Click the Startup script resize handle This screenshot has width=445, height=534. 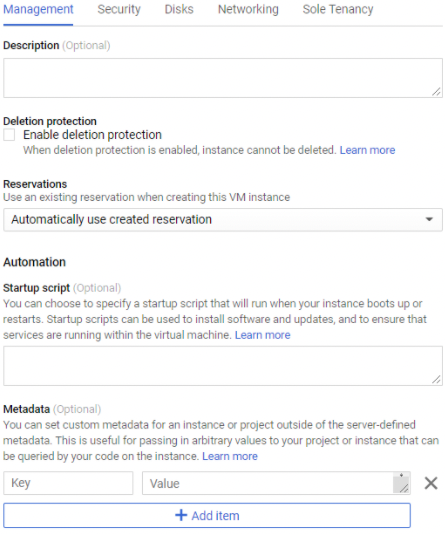coord(436,379)
